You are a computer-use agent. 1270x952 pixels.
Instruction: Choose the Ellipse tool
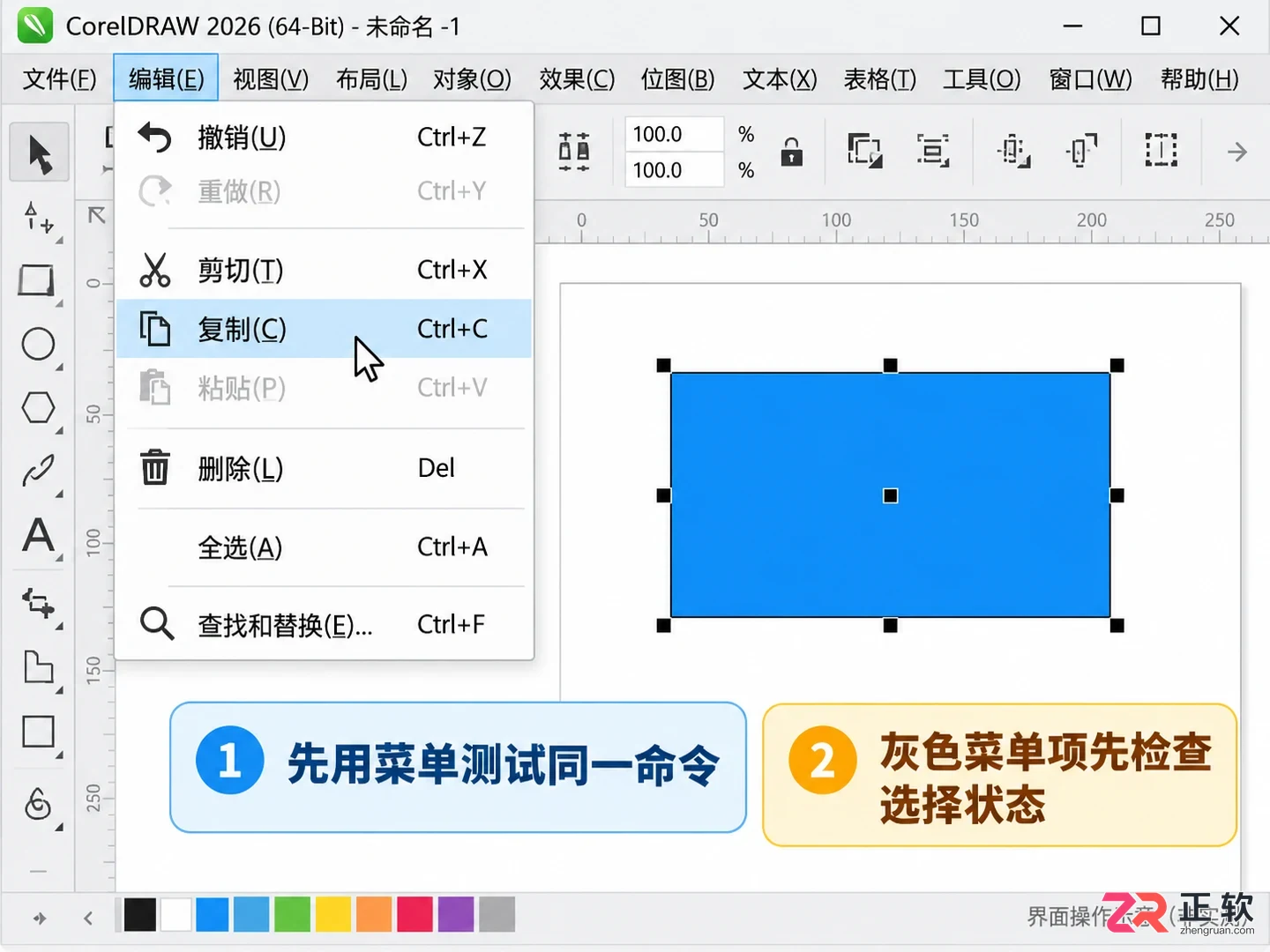coord(38,344)
